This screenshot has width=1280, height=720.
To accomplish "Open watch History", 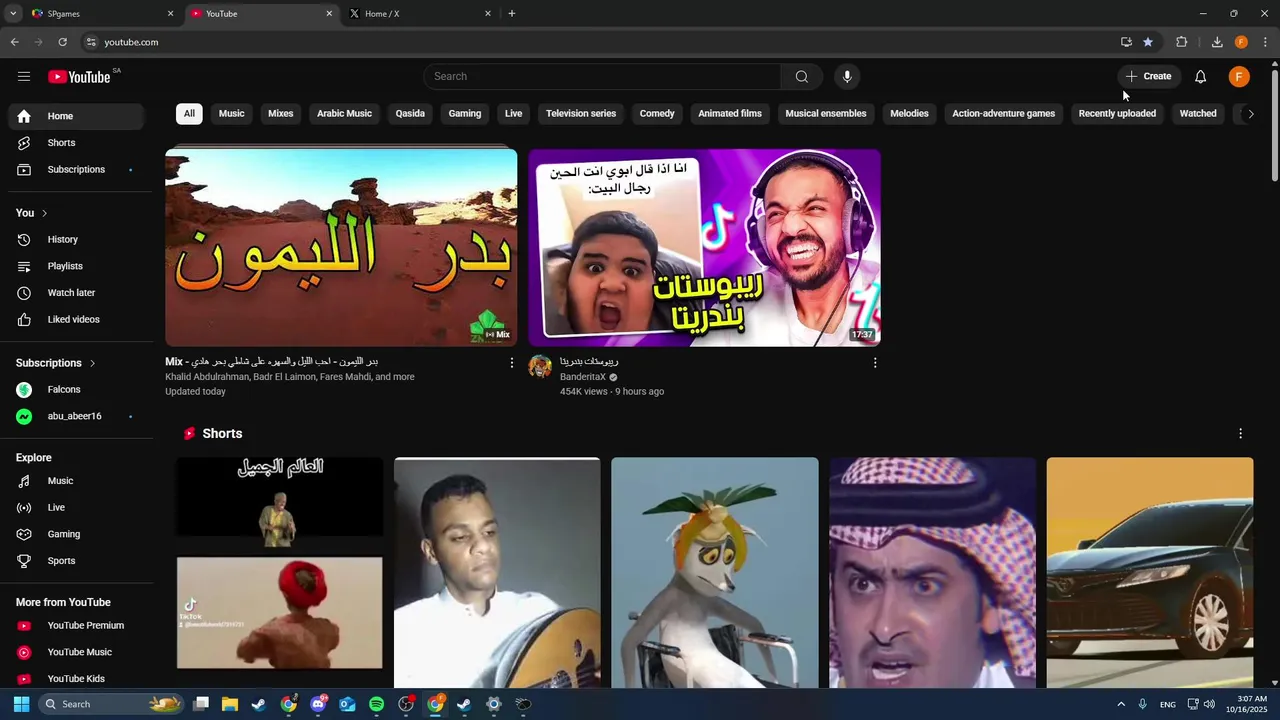I will [x=76, y=240].
